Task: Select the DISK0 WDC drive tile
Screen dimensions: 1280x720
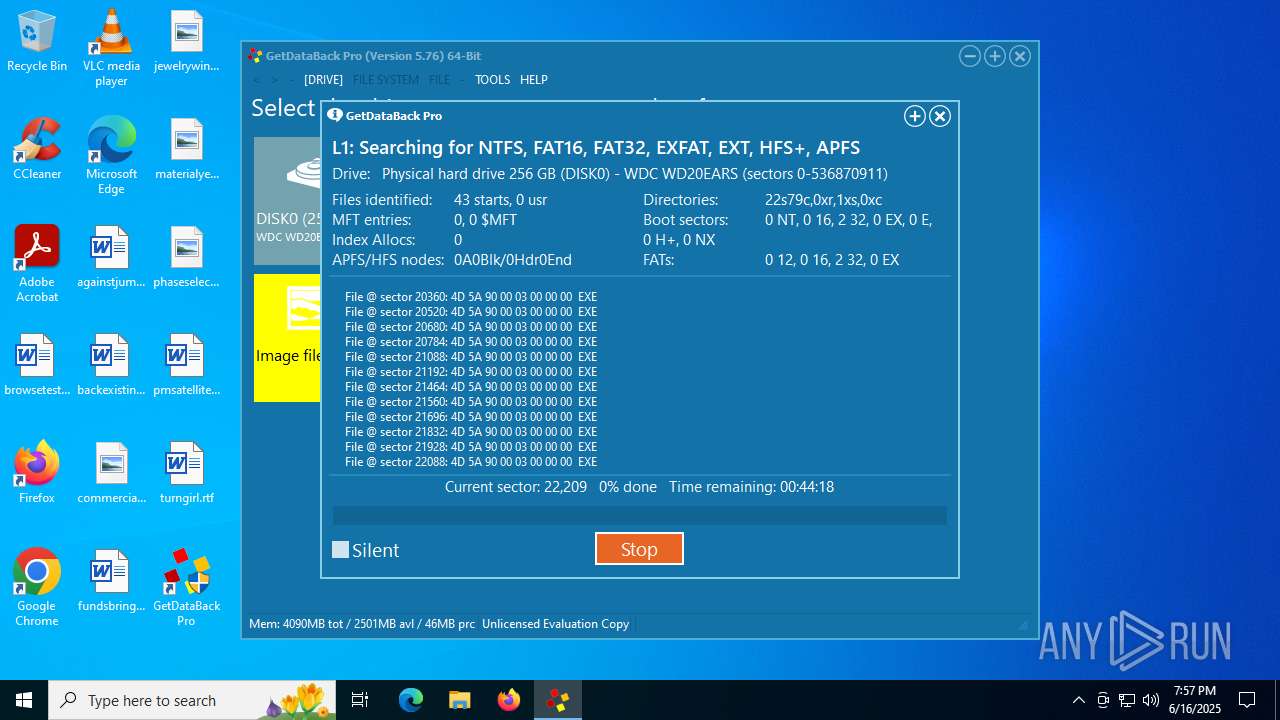Action: [x=288, y=201]
